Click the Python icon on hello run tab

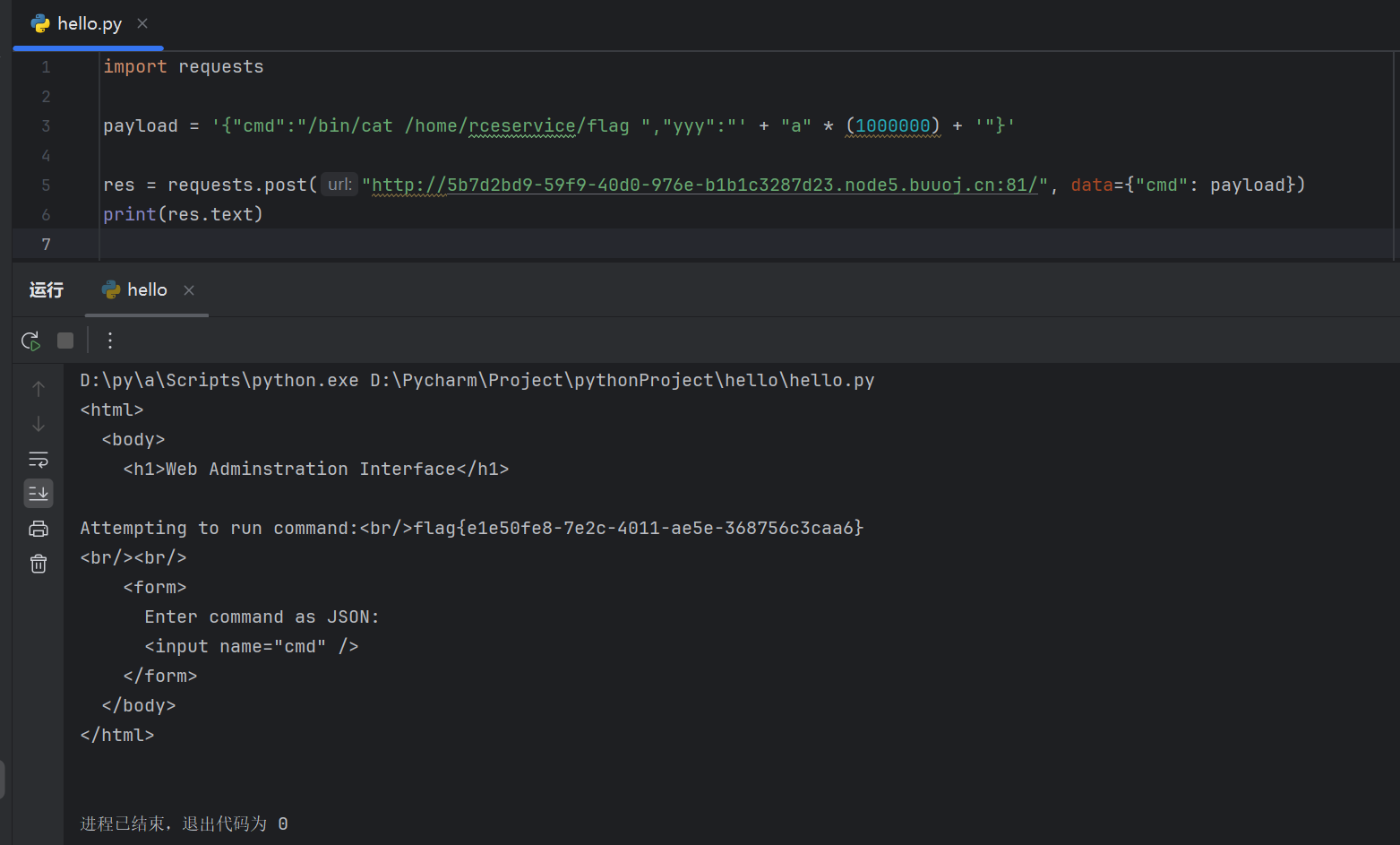point(111,289)
